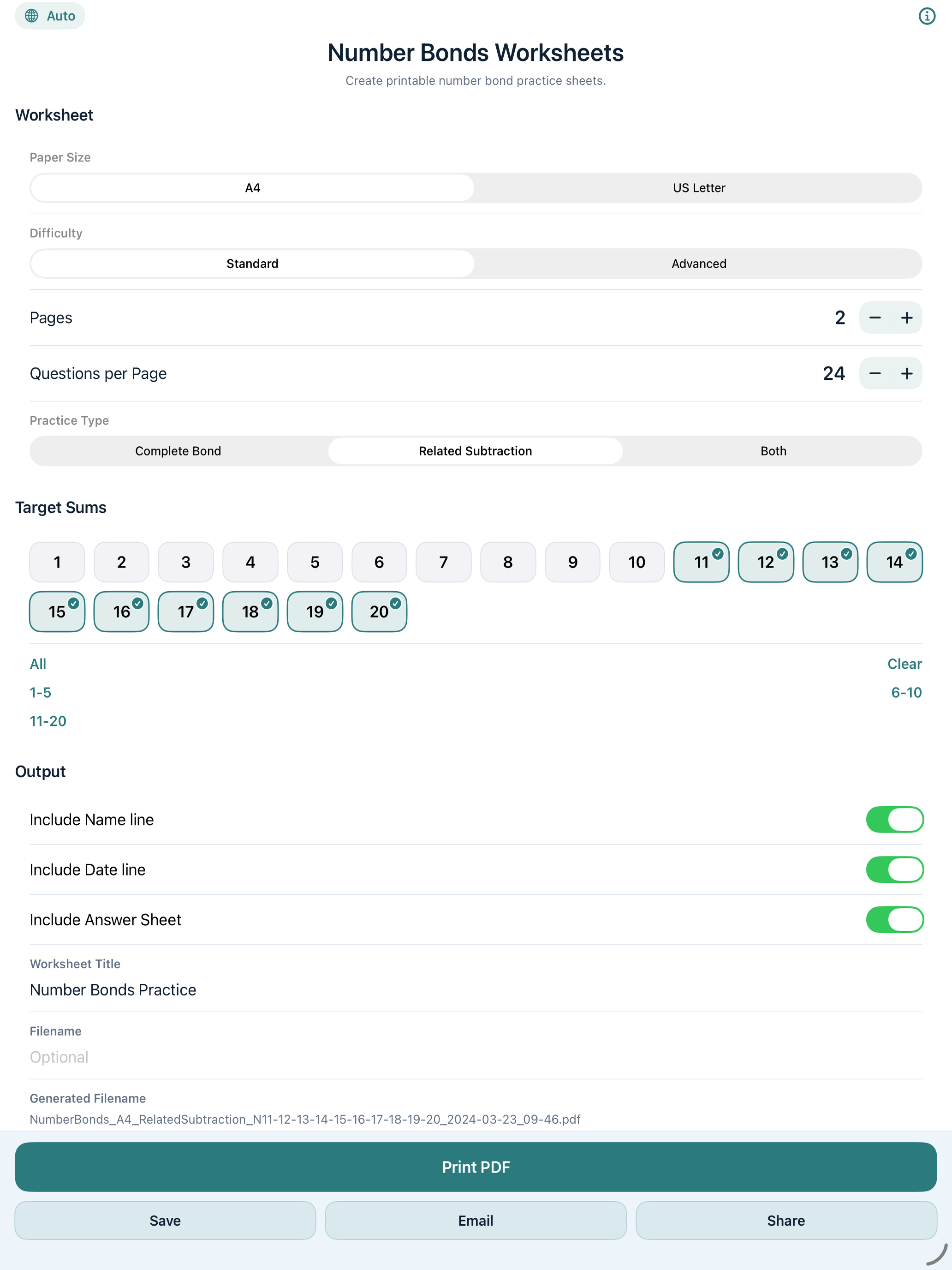Decrease Pages with the minus icon
The image size is (952, 1270).
[x=875, y=317]
